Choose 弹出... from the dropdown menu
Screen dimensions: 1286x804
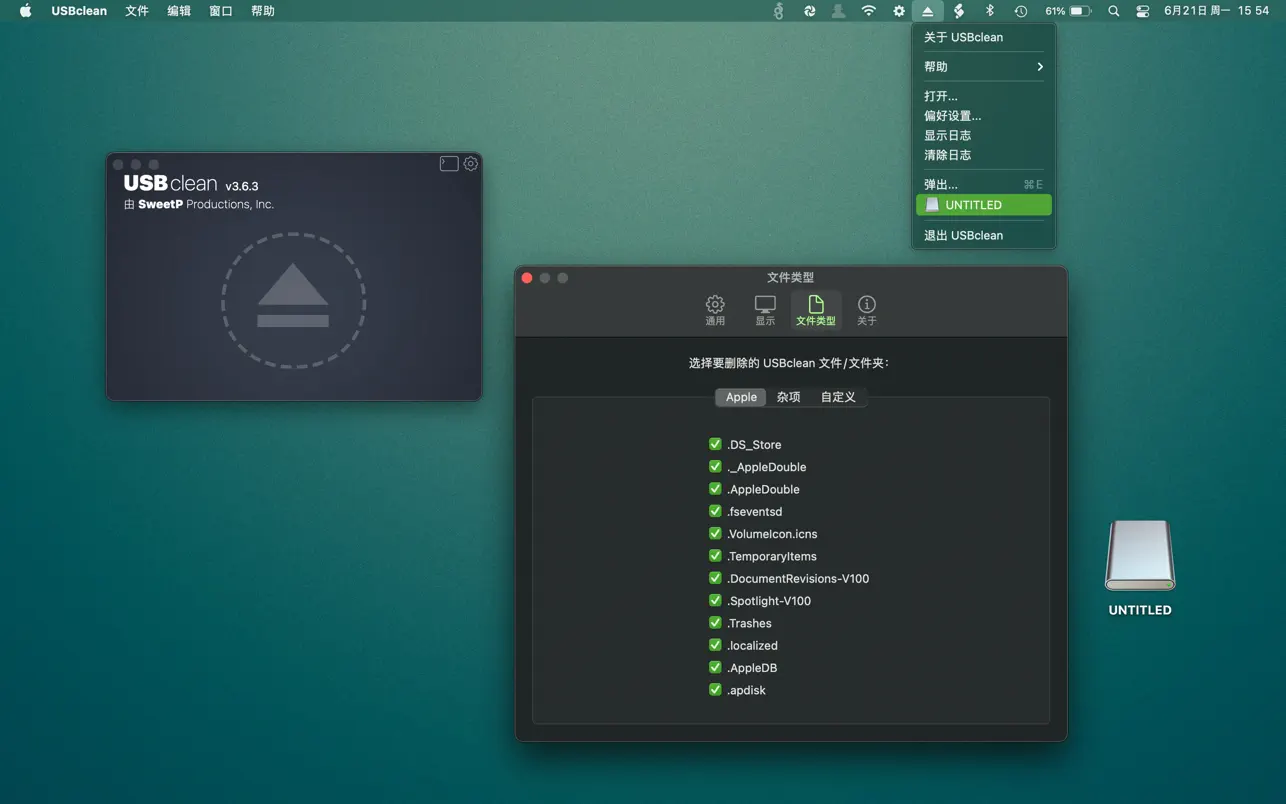984,185
